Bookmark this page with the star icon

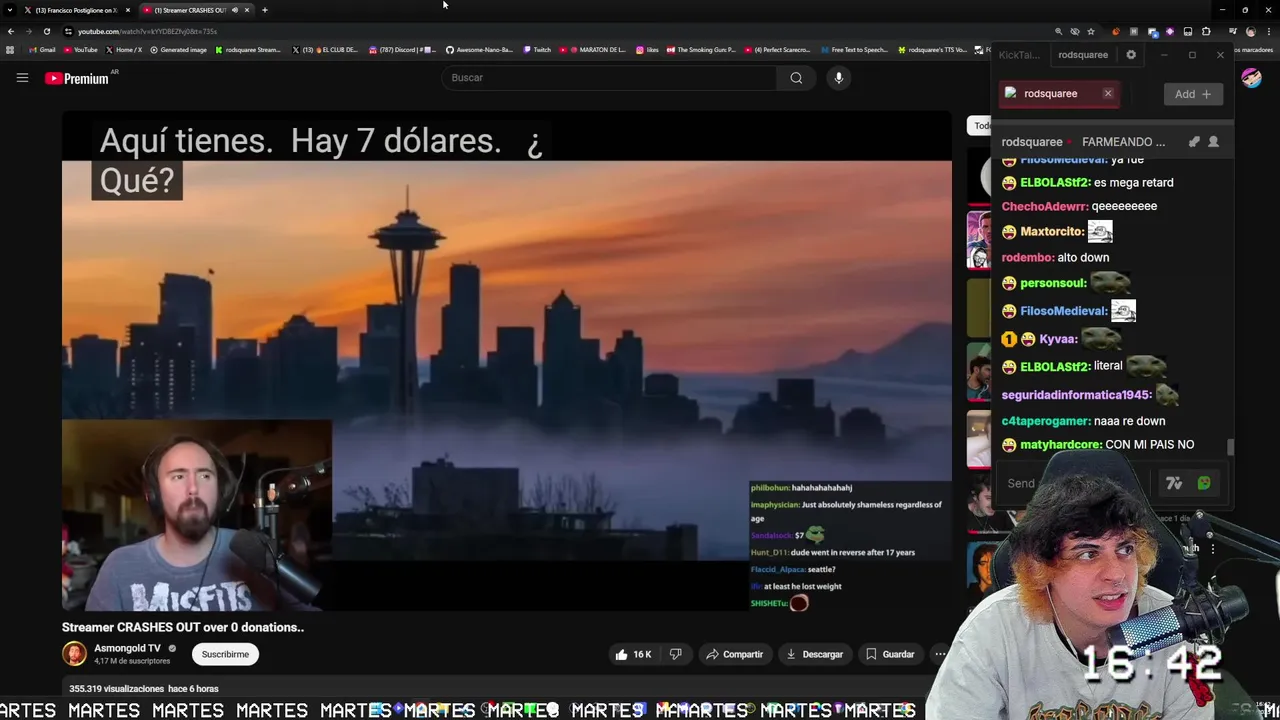coord(1091,31)
